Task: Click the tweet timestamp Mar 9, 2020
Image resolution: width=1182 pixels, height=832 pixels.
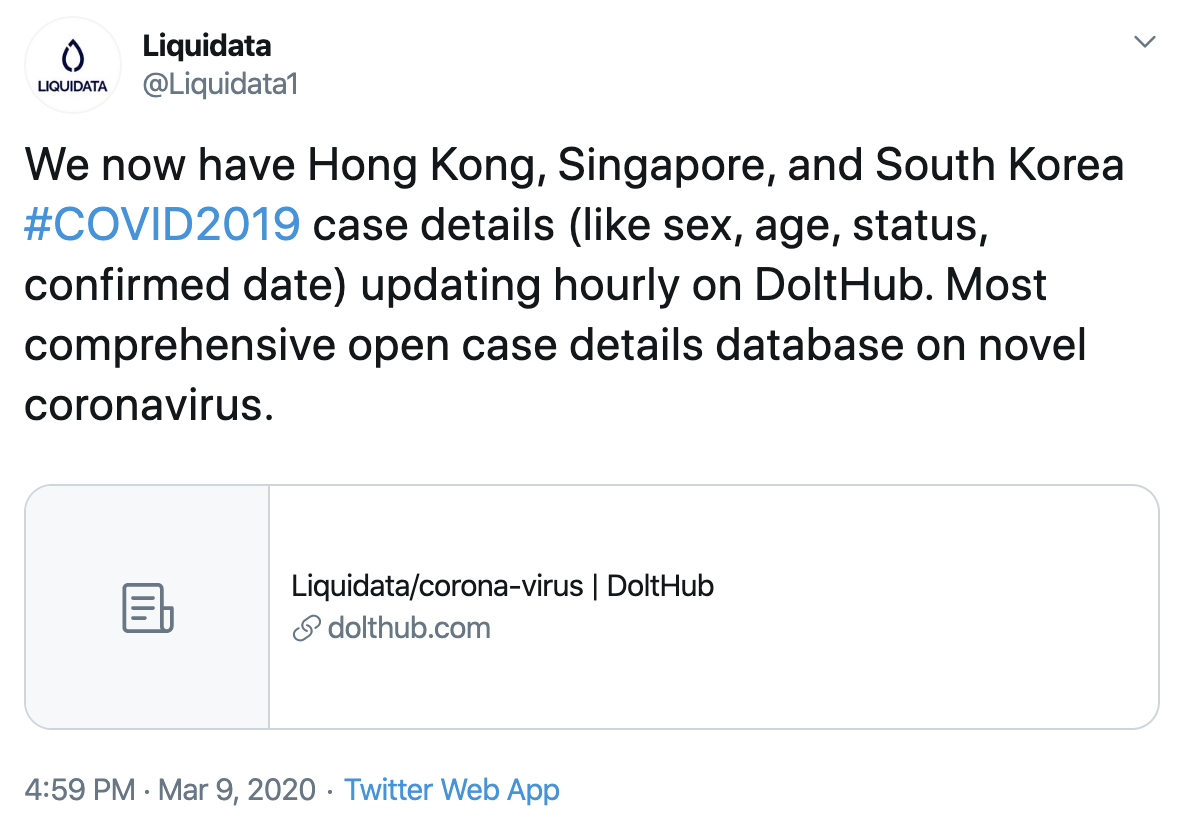Action: (233, 790)
